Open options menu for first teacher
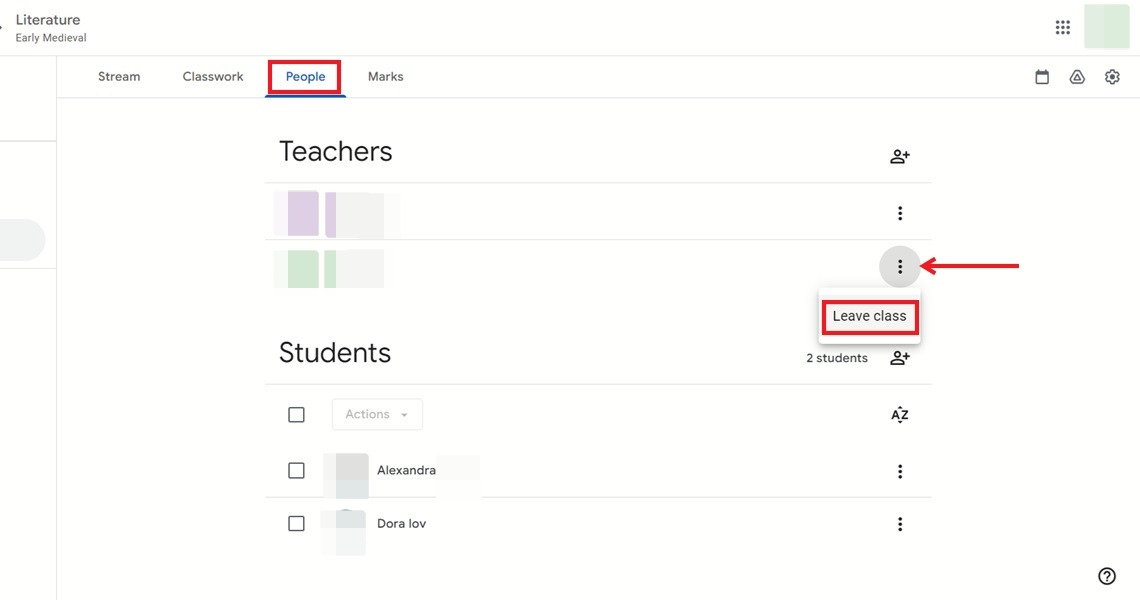 click(899, 212)
